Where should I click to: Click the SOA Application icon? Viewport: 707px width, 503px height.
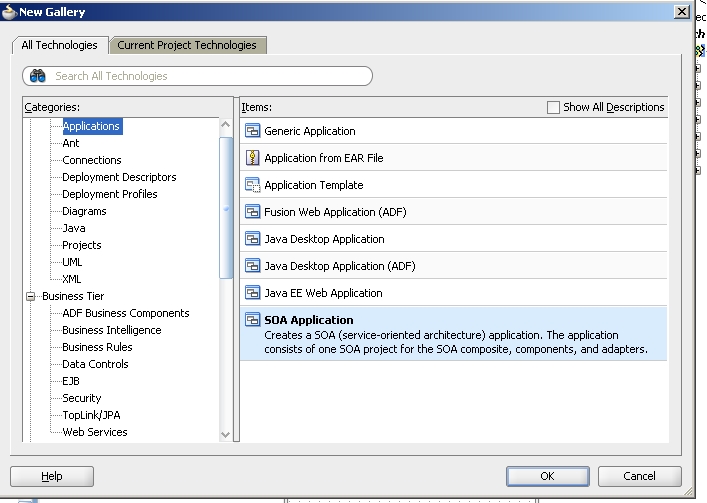[252, 320]
